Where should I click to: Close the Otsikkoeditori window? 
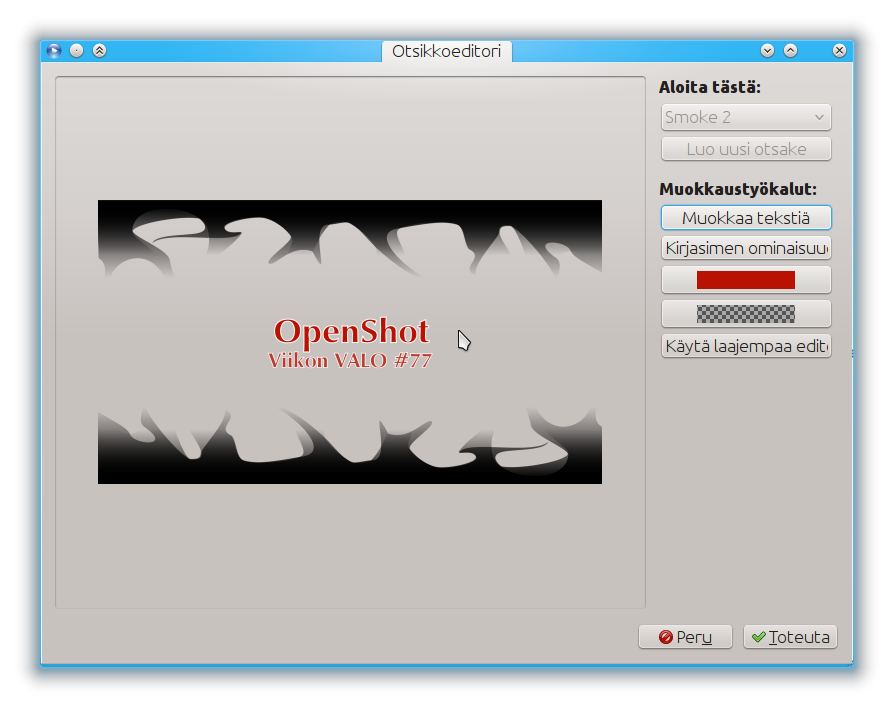(x=839, y=51)
